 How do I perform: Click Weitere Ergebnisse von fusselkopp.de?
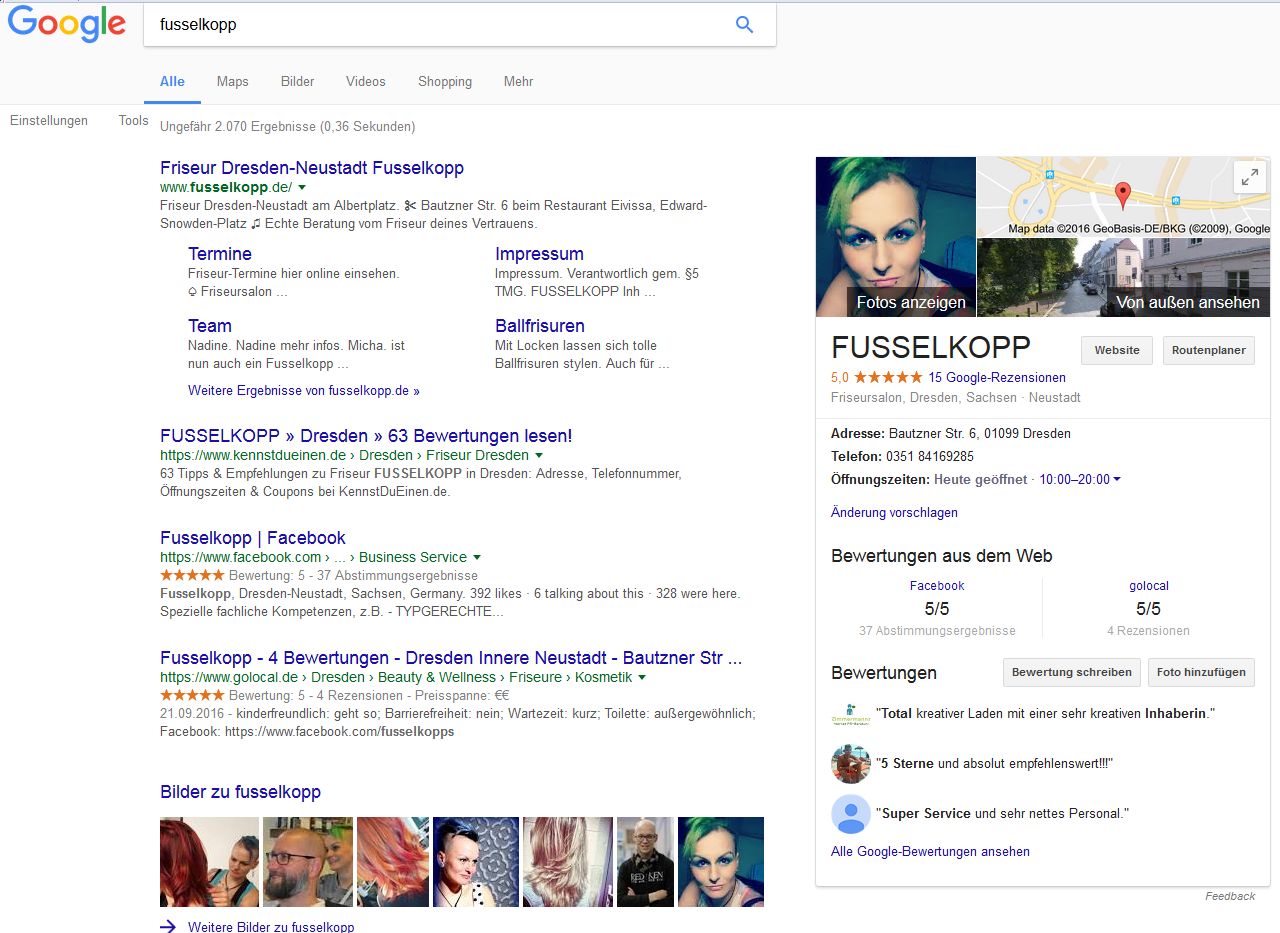click(304, 391)
